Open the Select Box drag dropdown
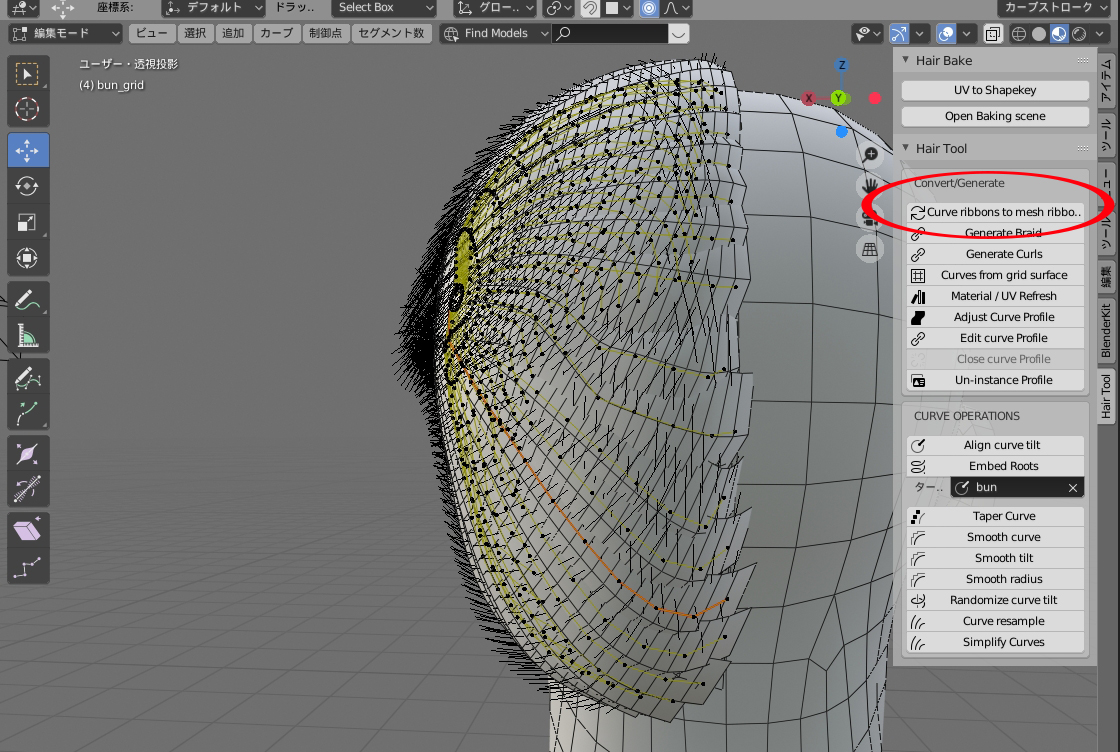The image size is (1120, 752). tap(384, 8)
